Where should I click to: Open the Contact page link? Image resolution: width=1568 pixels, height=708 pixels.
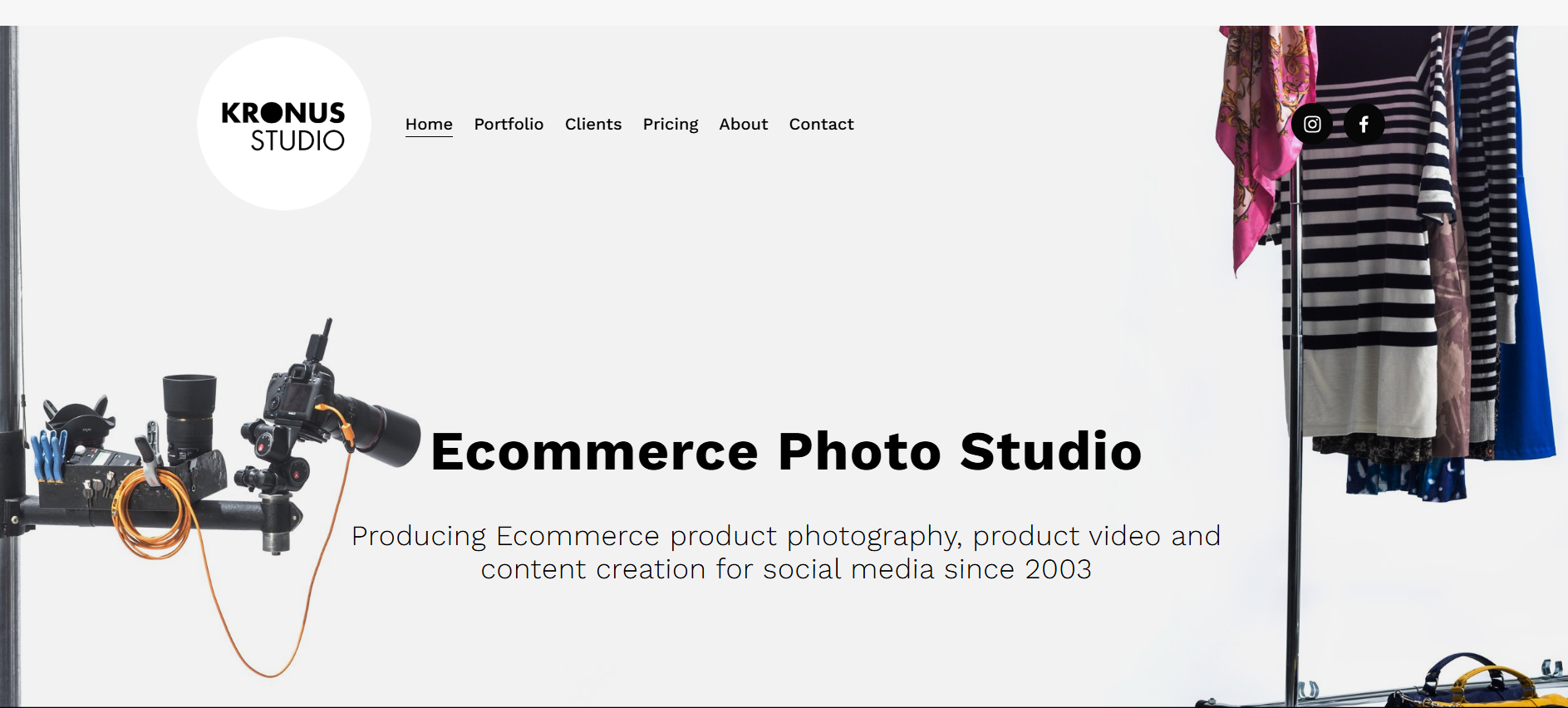pyautogui.click(x=821, y=124)
